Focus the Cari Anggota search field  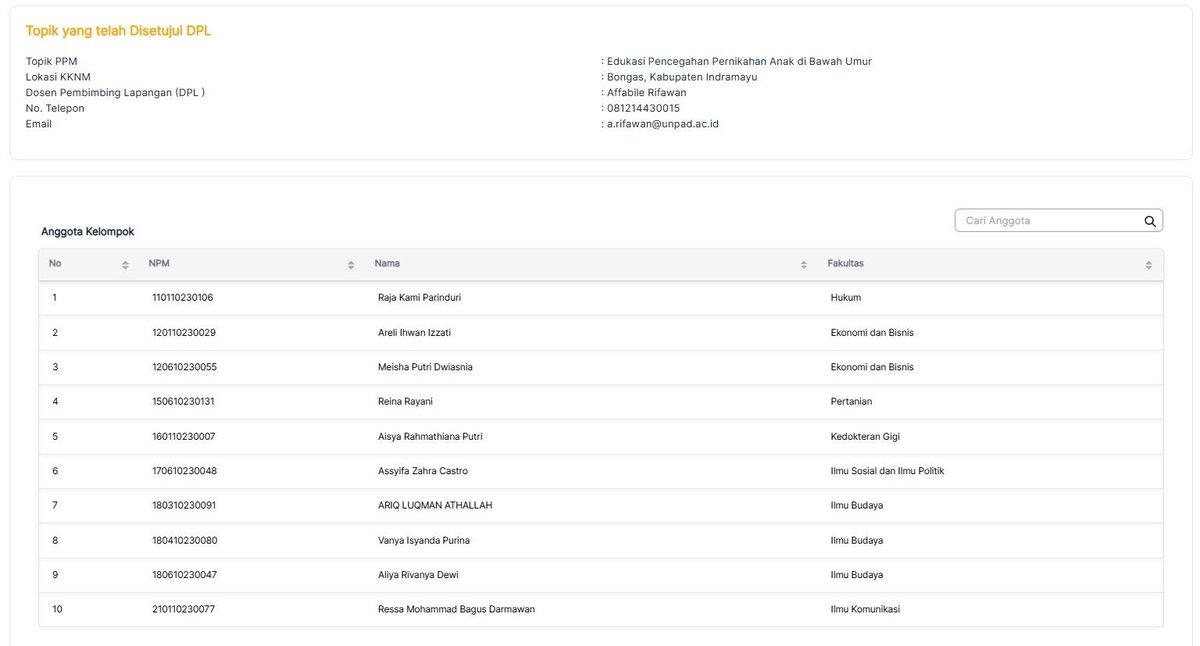click(x=1059, y=220)
